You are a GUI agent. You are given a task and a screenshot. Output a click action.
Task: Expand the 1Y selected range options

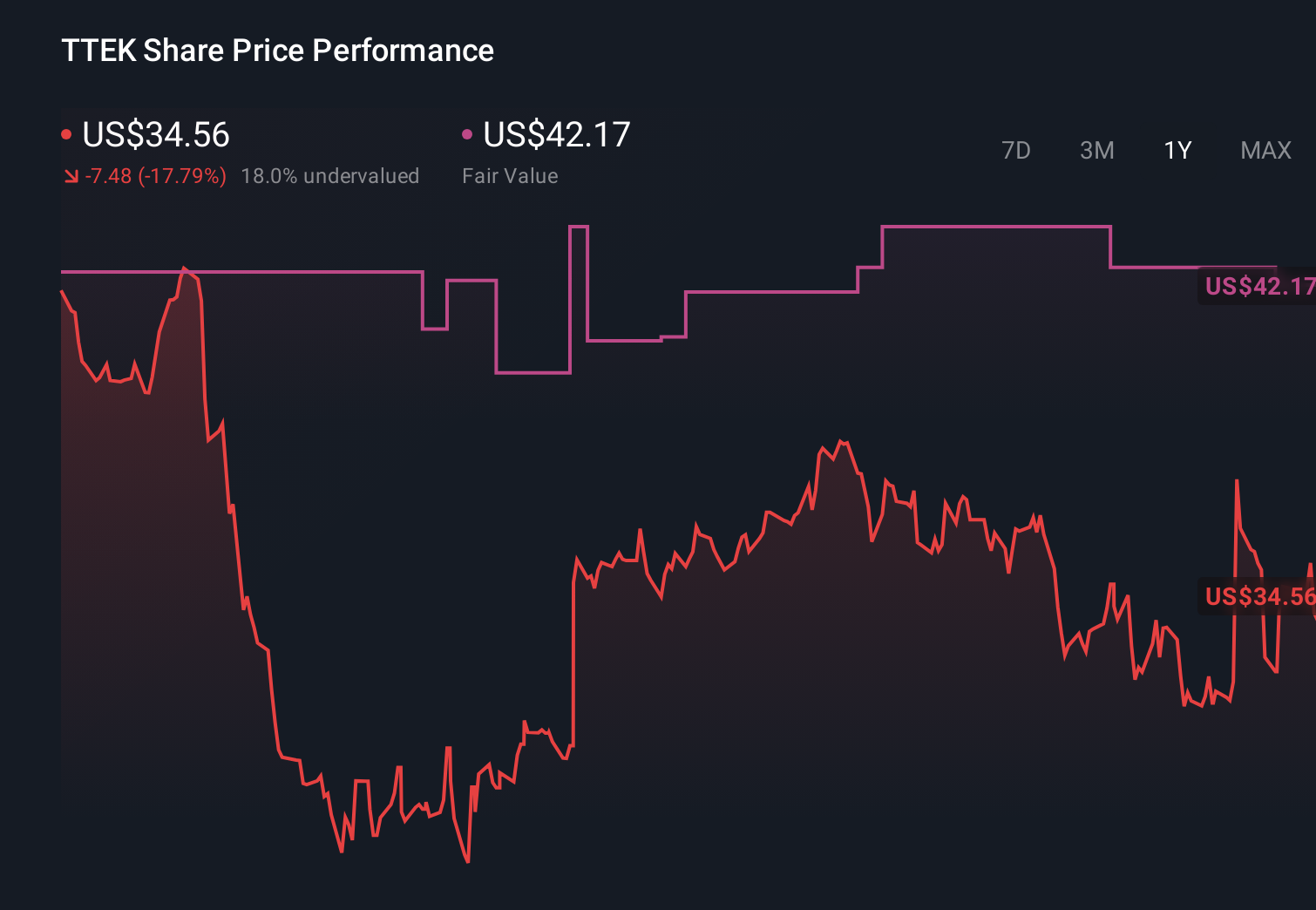(1177, 150)
